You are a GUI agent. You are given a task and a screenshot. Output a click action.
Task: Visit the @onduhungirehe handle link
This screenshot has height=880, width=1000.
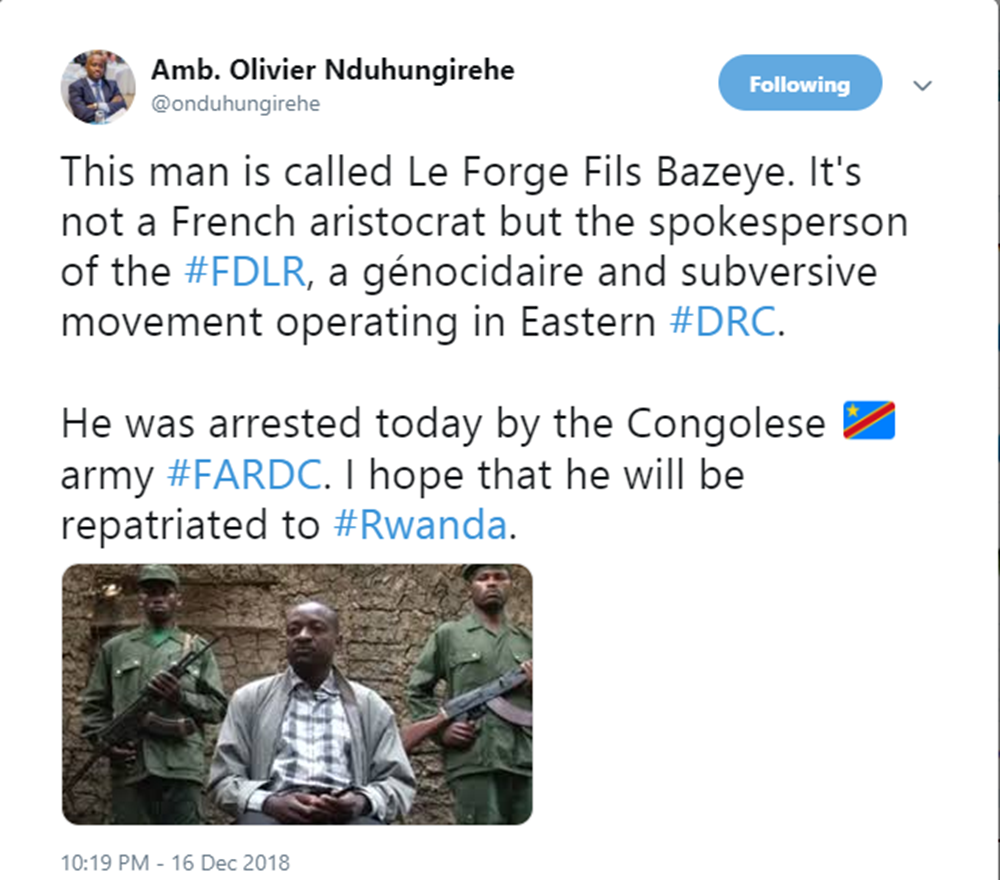point(236,104)
